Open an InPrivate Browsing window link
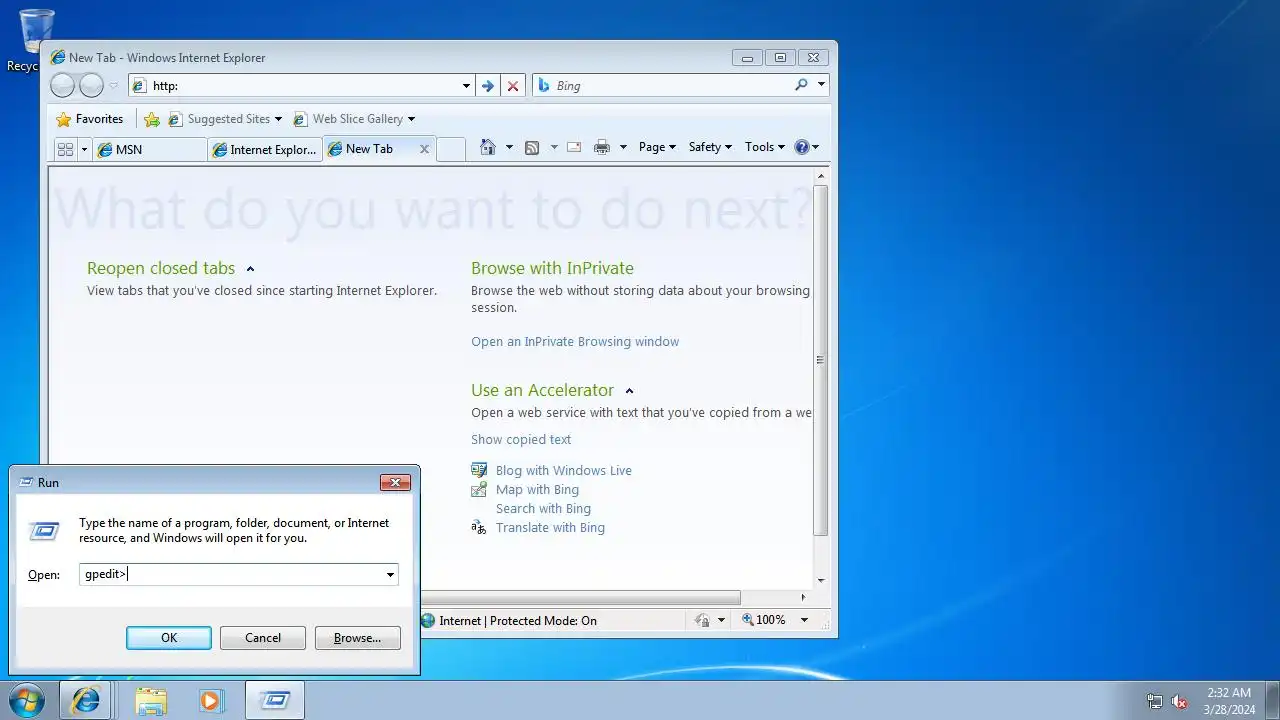 [575, 342]
